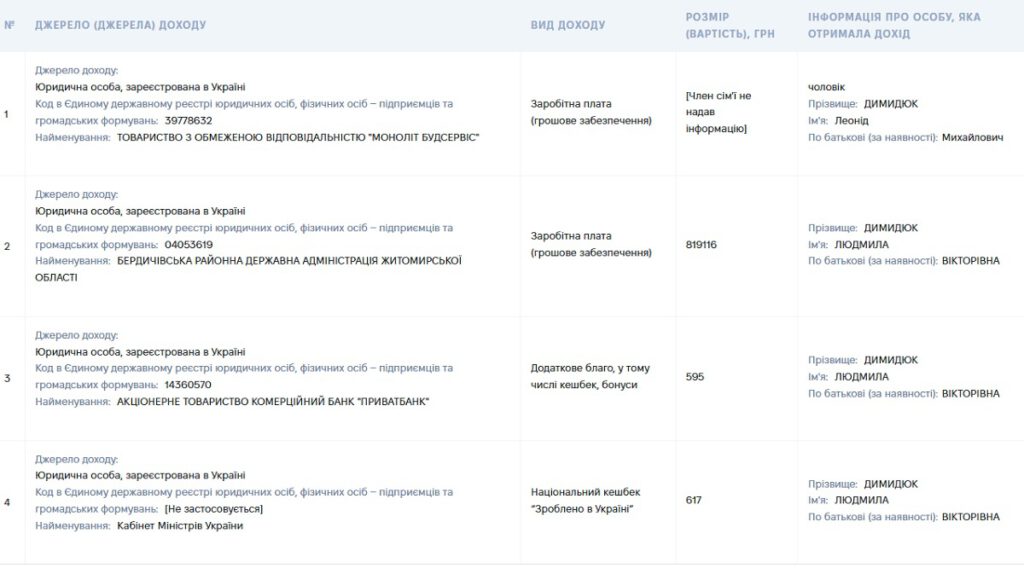Select the 'МОНОЛІТ БУДСЕРВІС' company name

(425, 137)
